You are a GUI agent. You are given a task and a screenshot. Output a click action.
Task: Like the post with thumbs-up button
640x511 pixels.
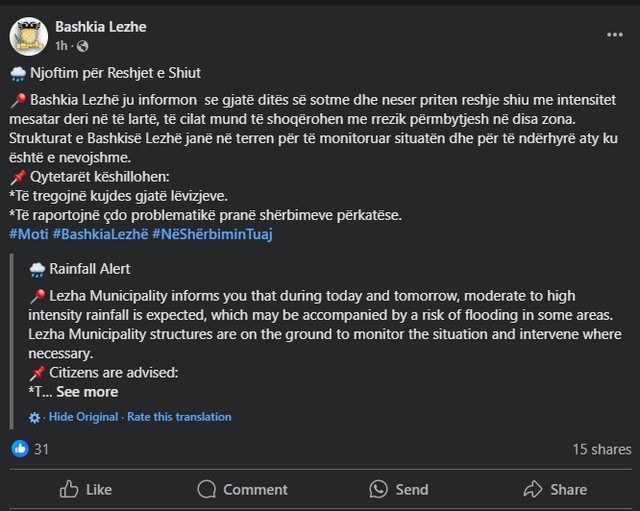coord(86,489)
